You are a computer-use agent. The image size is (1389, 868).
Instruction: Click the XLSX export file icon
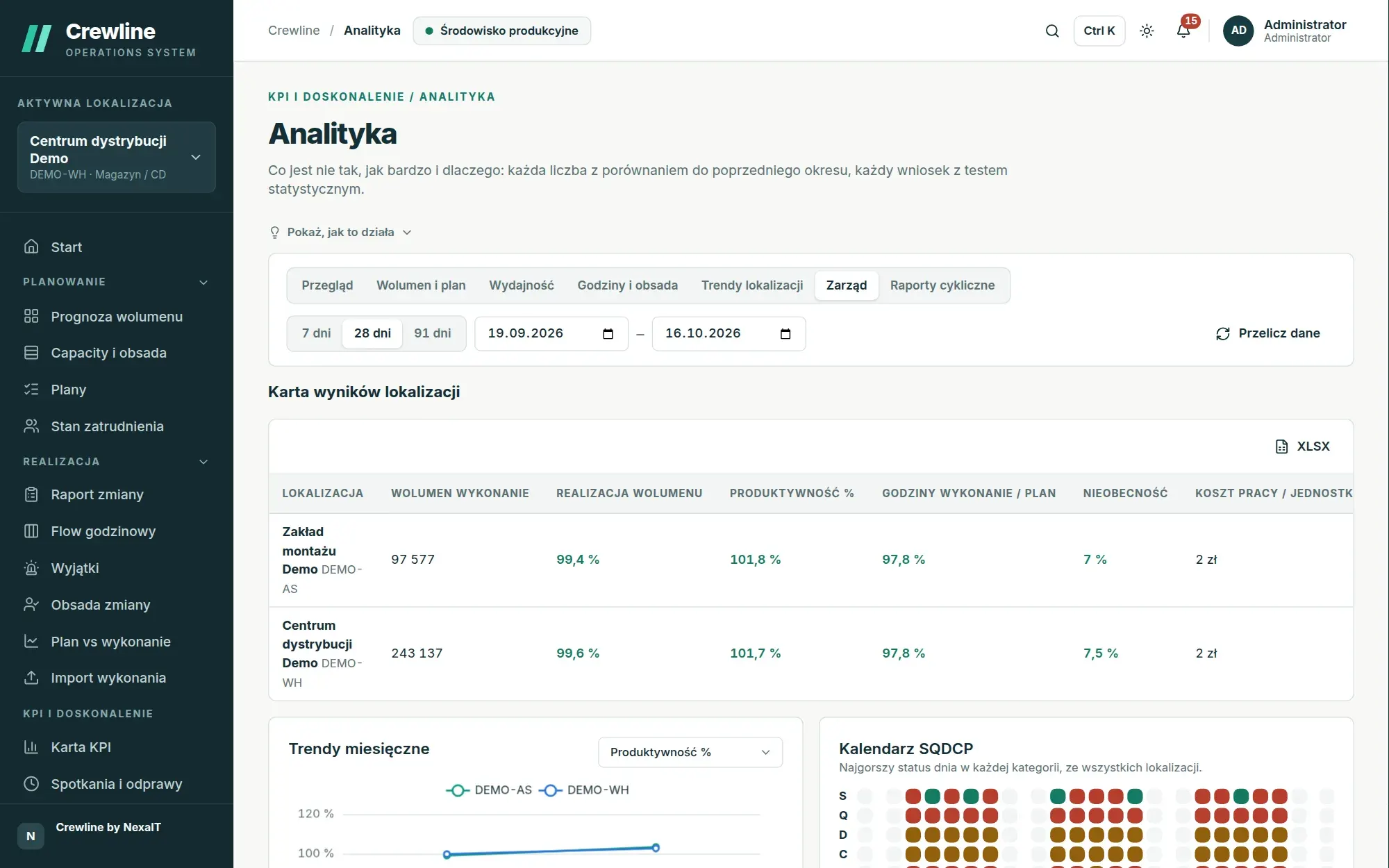(x=1281, y=446)
